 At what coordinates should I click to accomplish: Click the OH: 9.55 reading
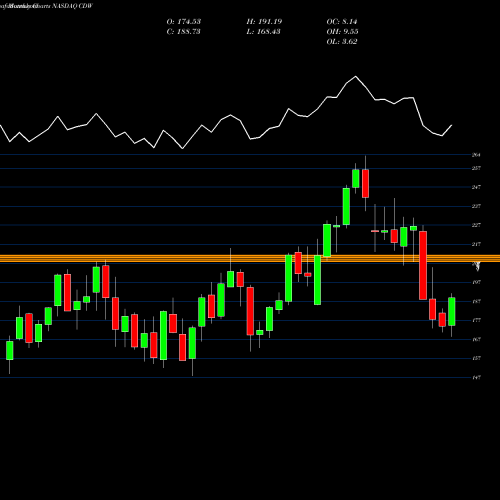point(342,32)
